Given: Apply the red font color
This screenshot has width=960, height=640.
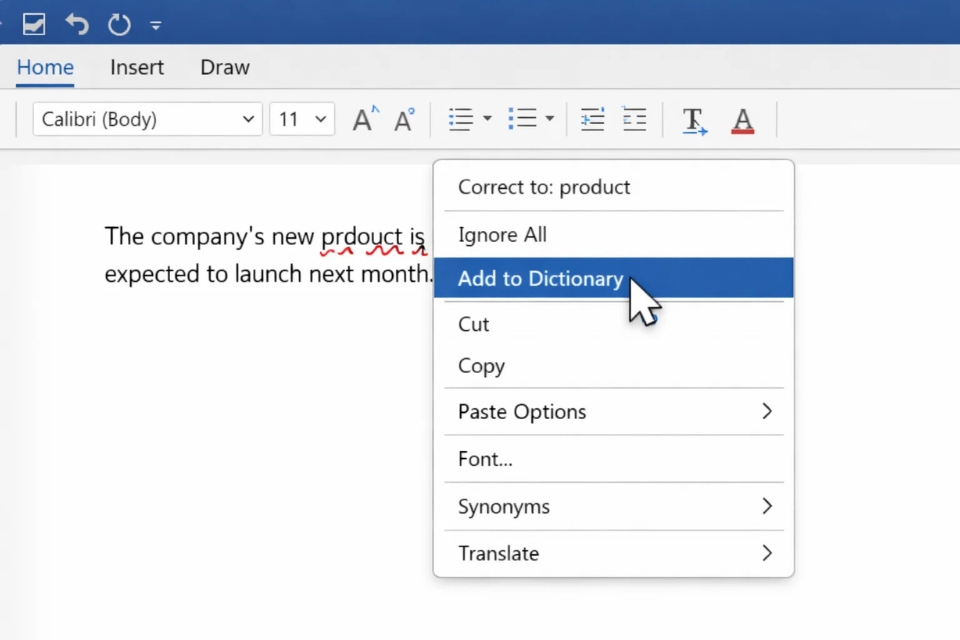Looking at the screenshot, I should click(742, 121).
